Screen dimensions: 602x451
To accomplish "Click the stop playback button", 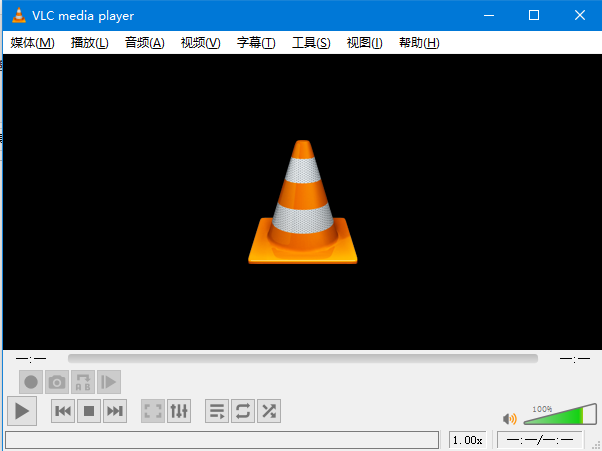I will tap(89, 411).
